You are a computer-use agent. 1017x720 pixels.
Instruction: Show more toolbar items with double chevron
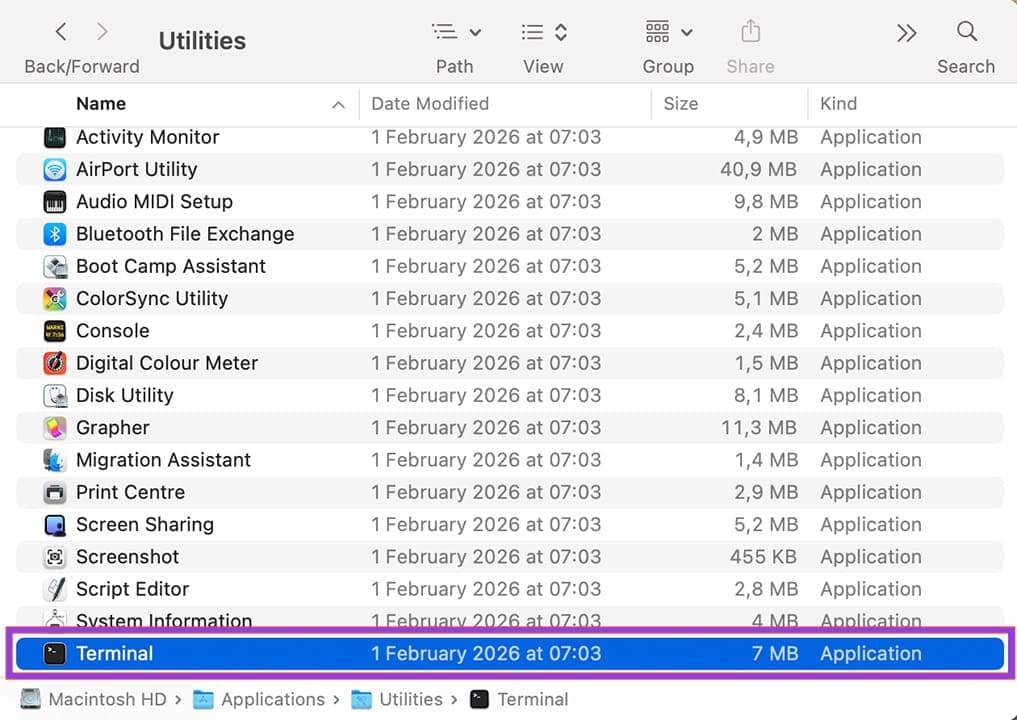(x=906, y=32)
